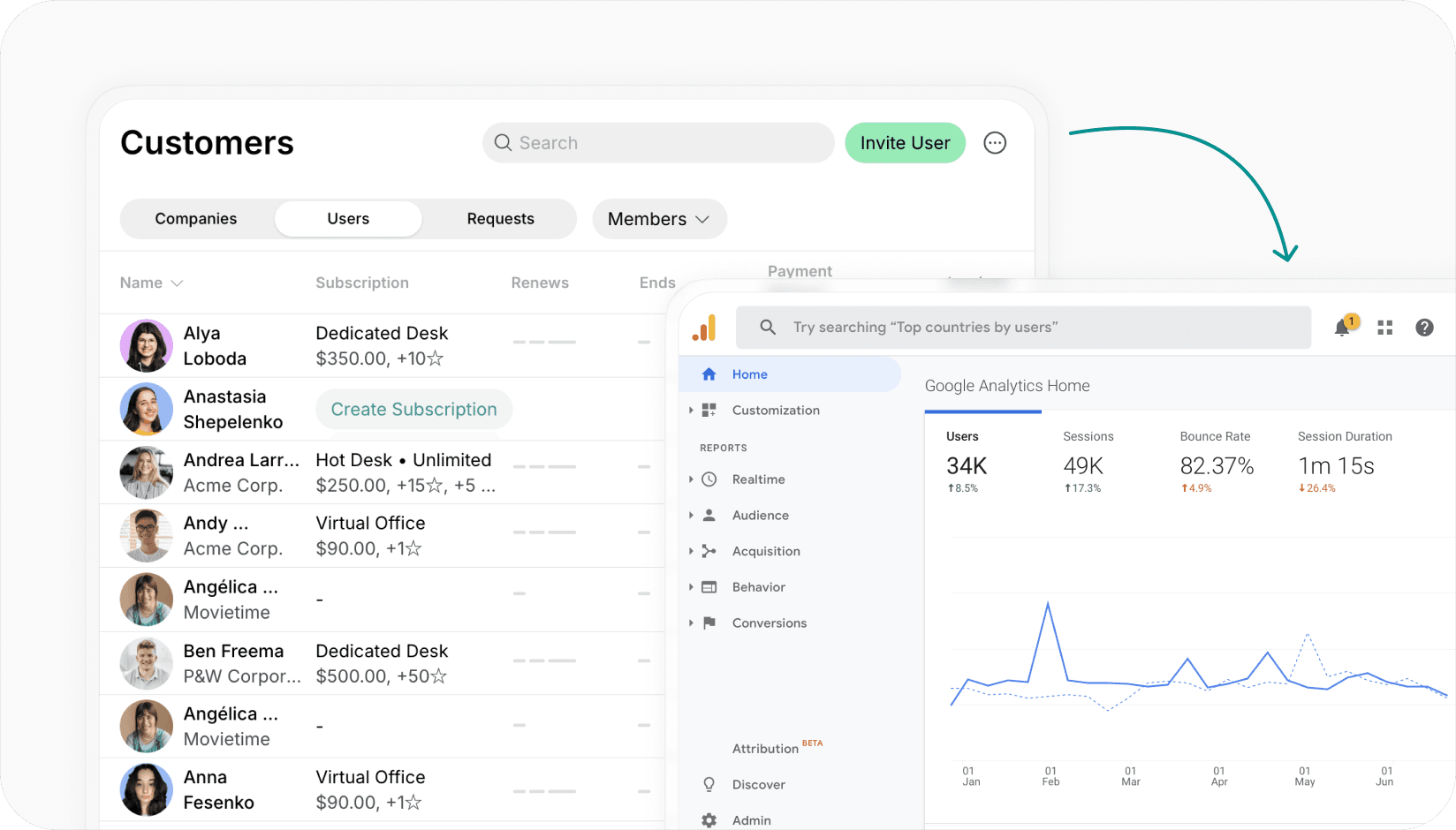The image size is (1456, 830).
Task: Open the Google apps grid icon
Action: tap(1384, 328)
